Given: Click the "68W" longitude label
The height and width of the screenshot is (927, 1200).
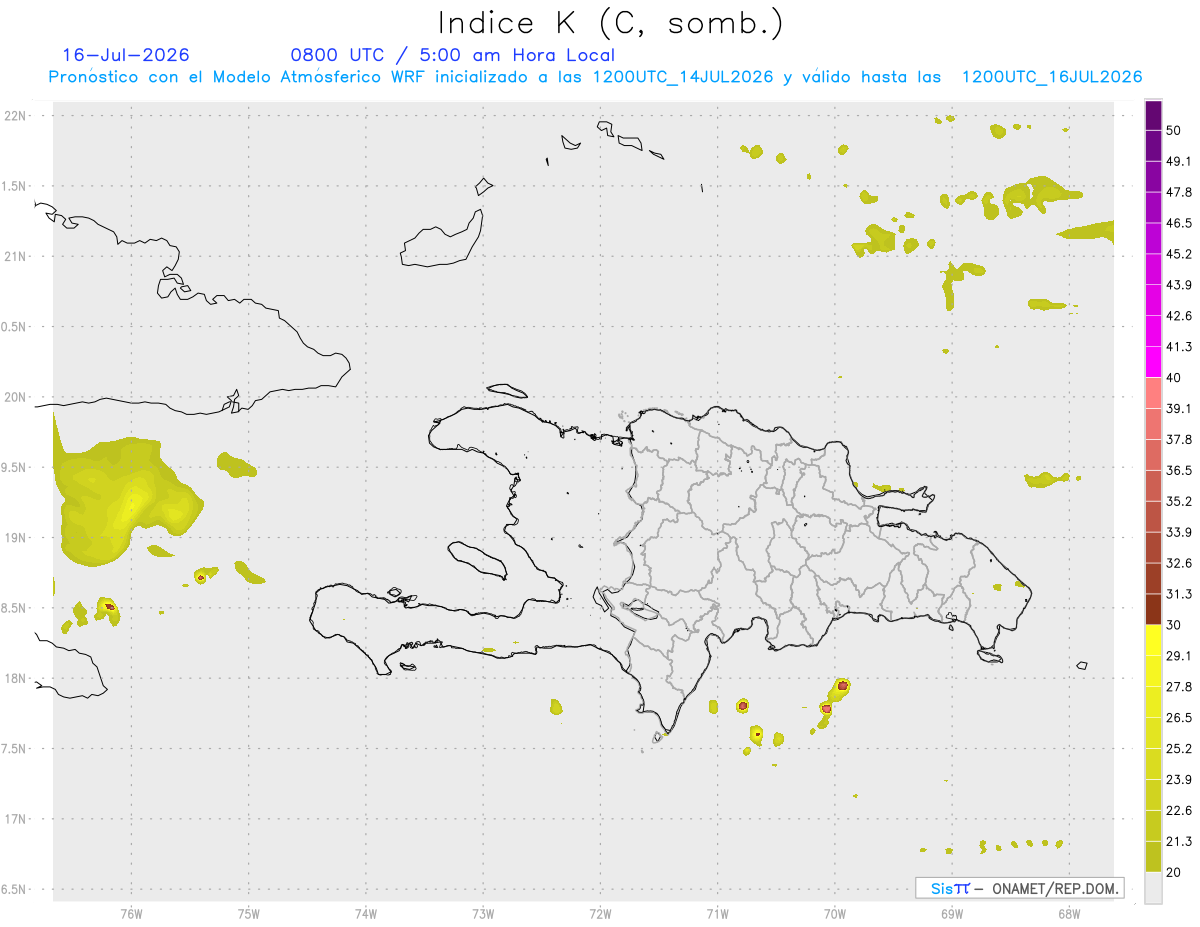Looking at the screenshot, I should pyautogui.click(x=1069, y=913).
